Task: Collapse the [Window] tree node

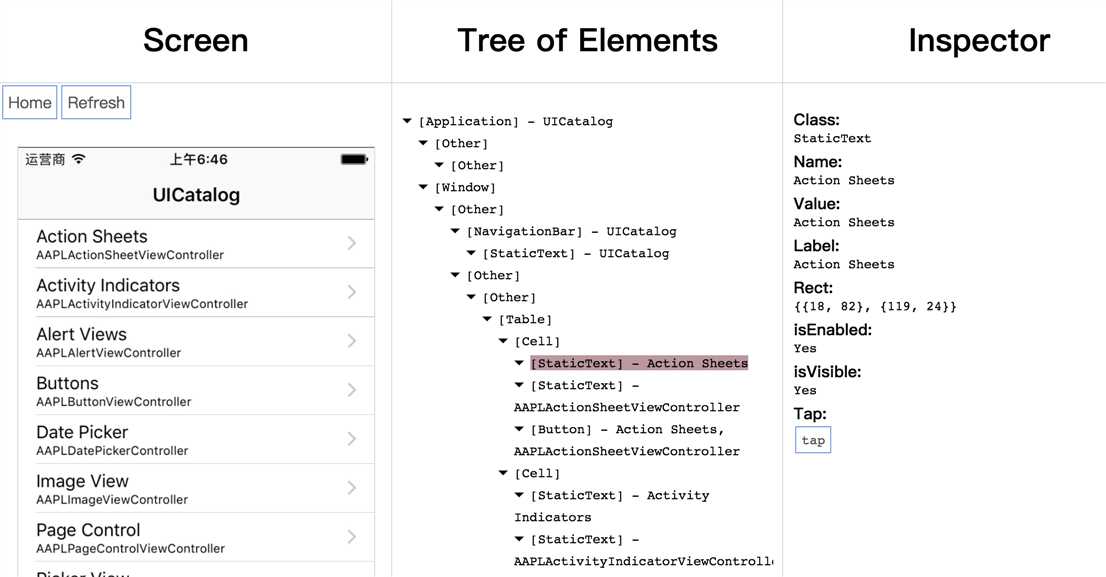Action: tap(423, 187)
